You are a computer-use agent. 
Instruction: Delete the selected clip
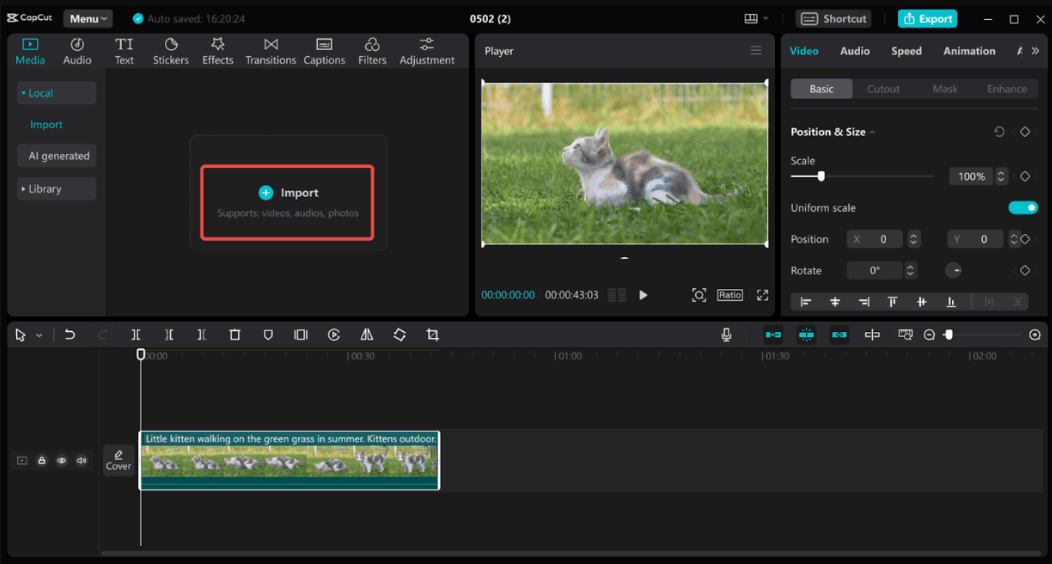[235, 335]
